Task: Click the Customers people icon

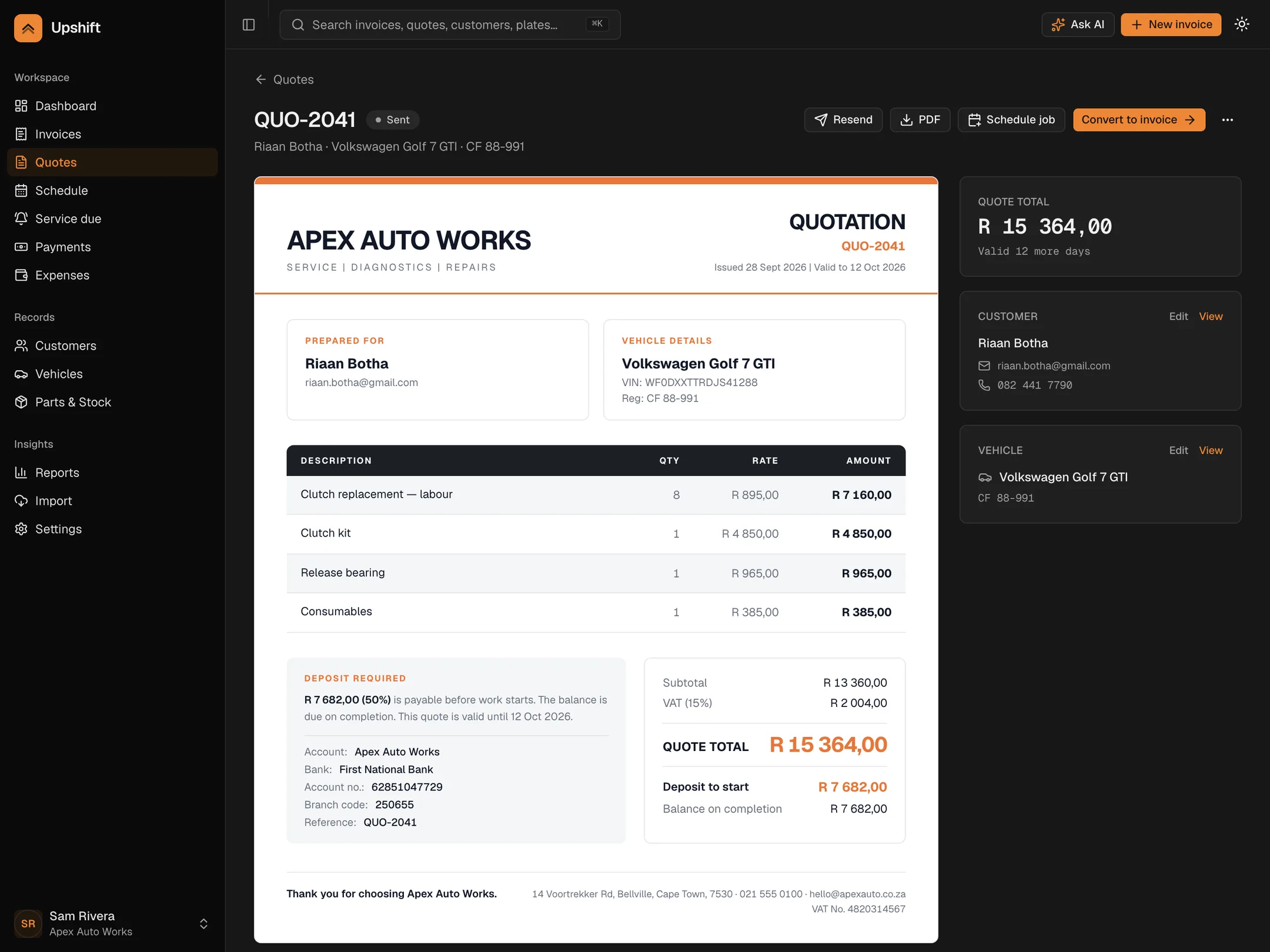Action: [x=21, y=346]
